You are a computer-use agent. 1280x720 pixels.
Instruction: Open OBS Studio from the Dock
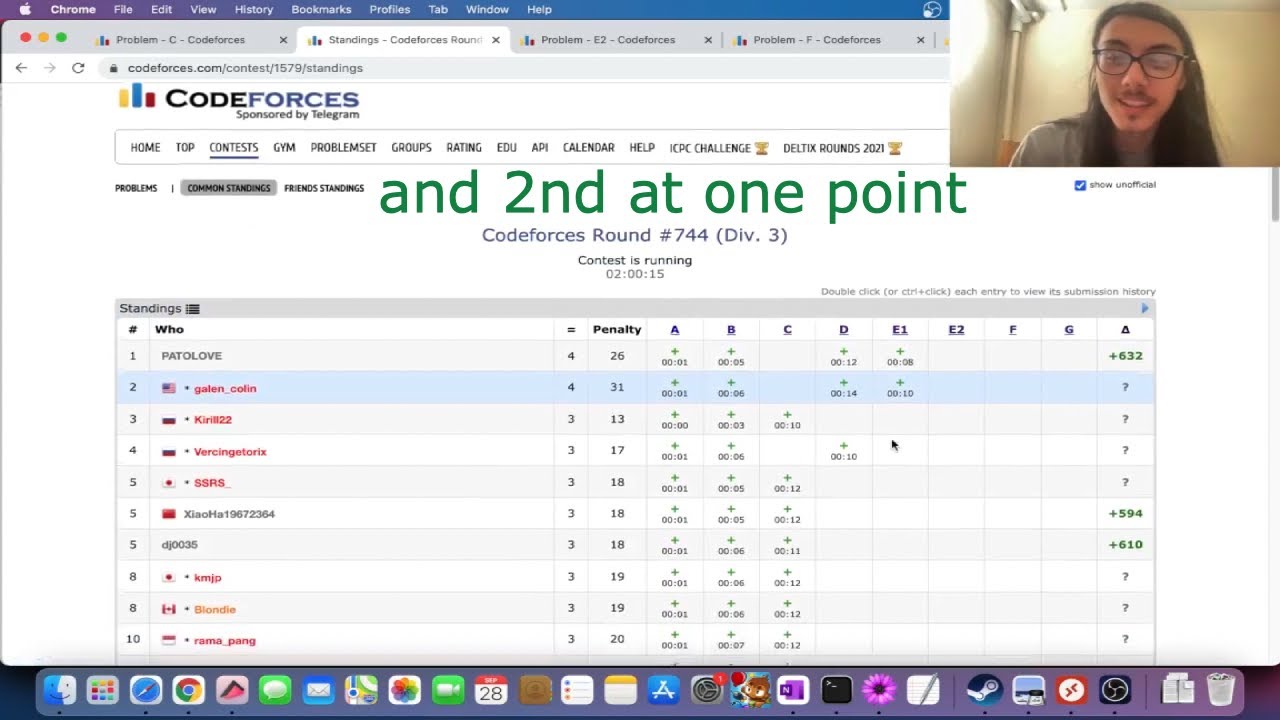1114,690
